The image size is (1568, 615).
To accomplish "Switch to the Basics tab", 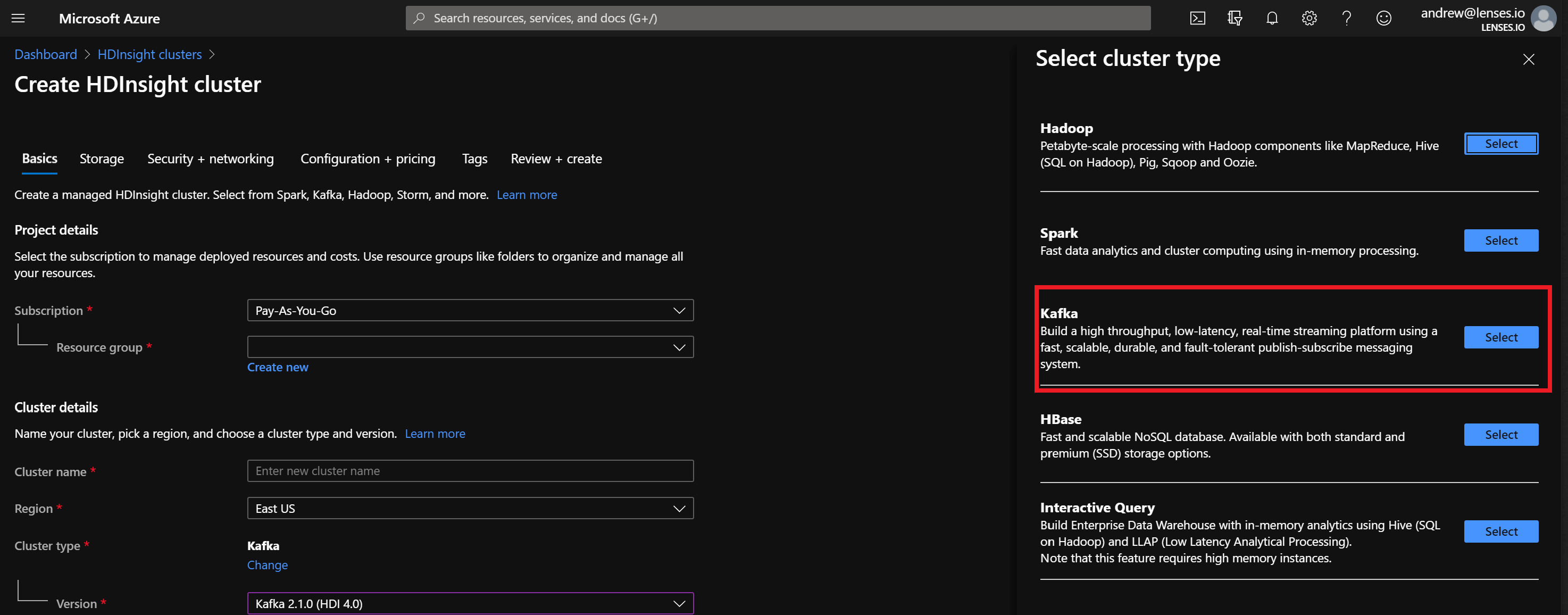I will tap(39, 159).
